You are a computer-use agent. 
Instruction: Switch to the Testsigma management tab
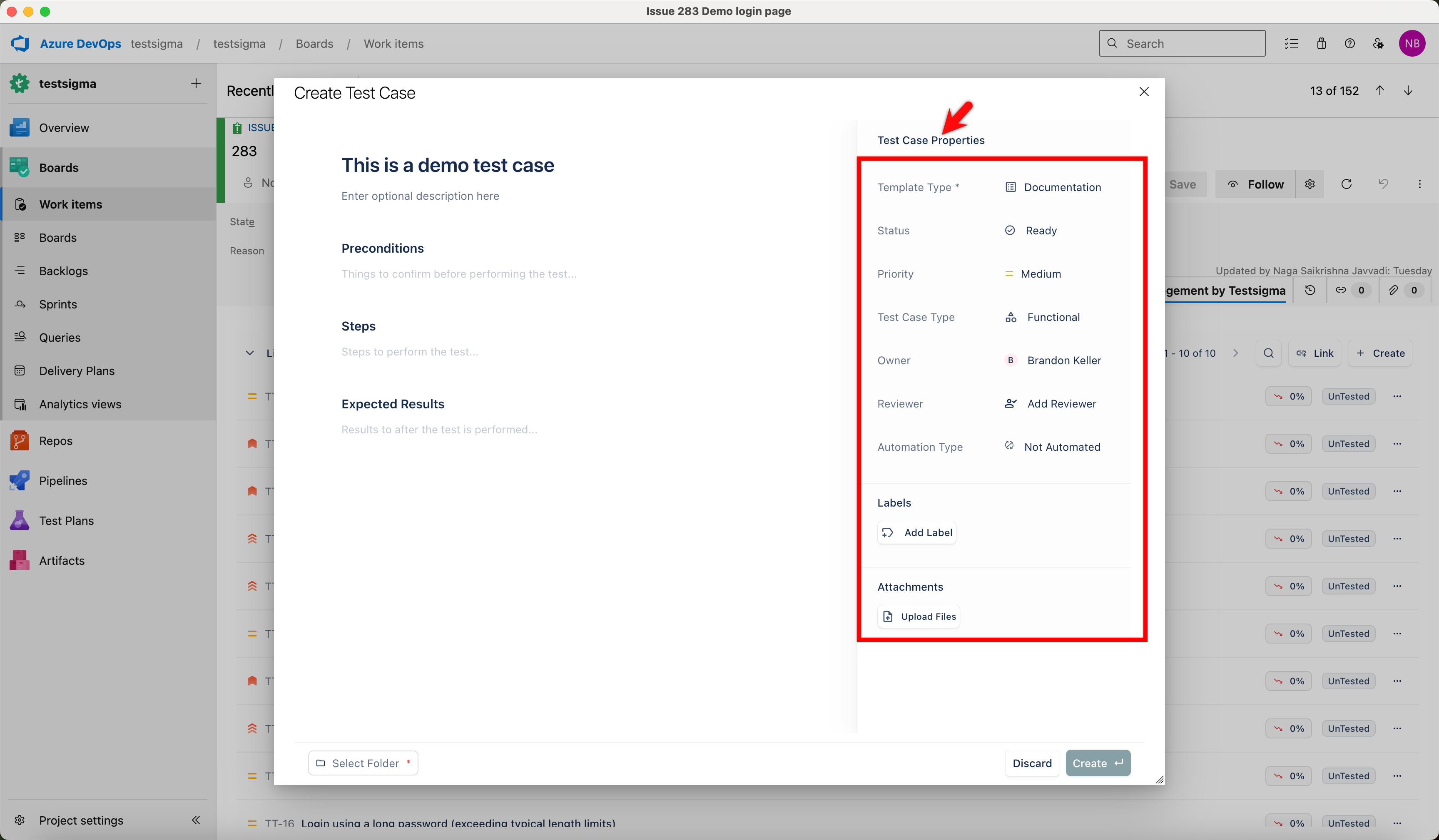(x=1224, y=291)
